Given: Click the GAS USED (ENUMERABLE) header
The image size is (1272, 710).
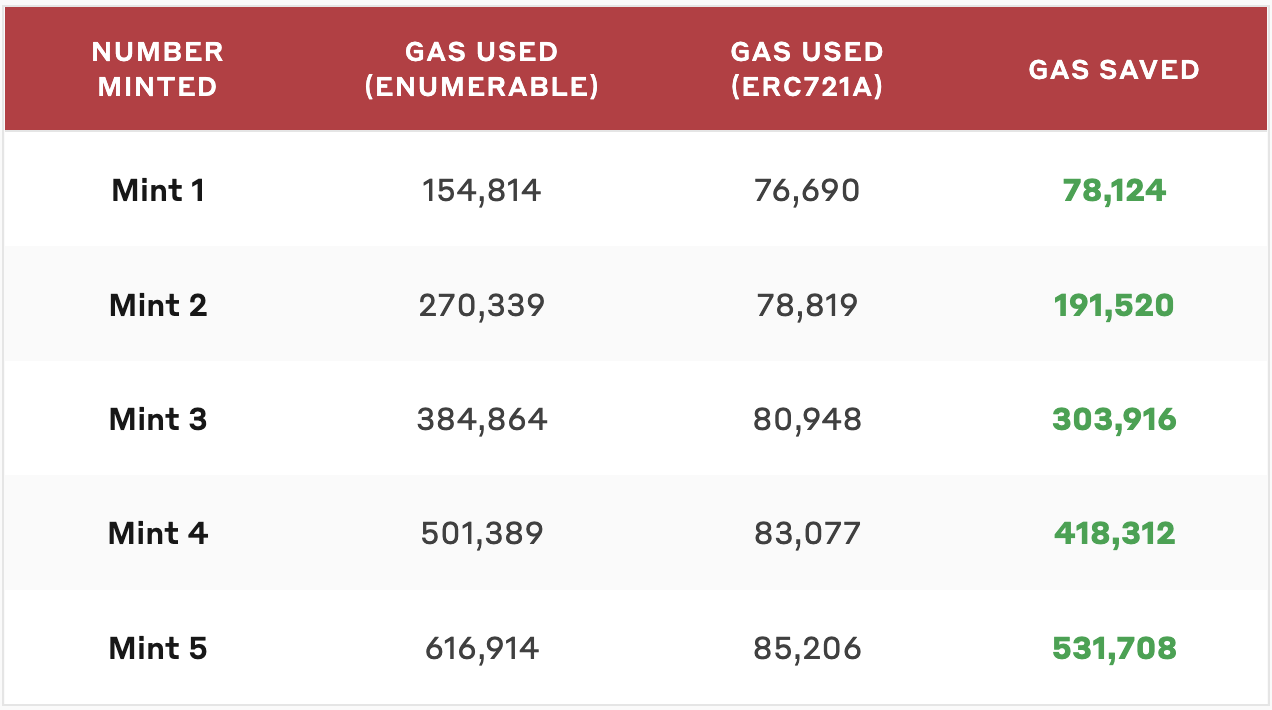Looking at the screenshot, I should (482, 69).
